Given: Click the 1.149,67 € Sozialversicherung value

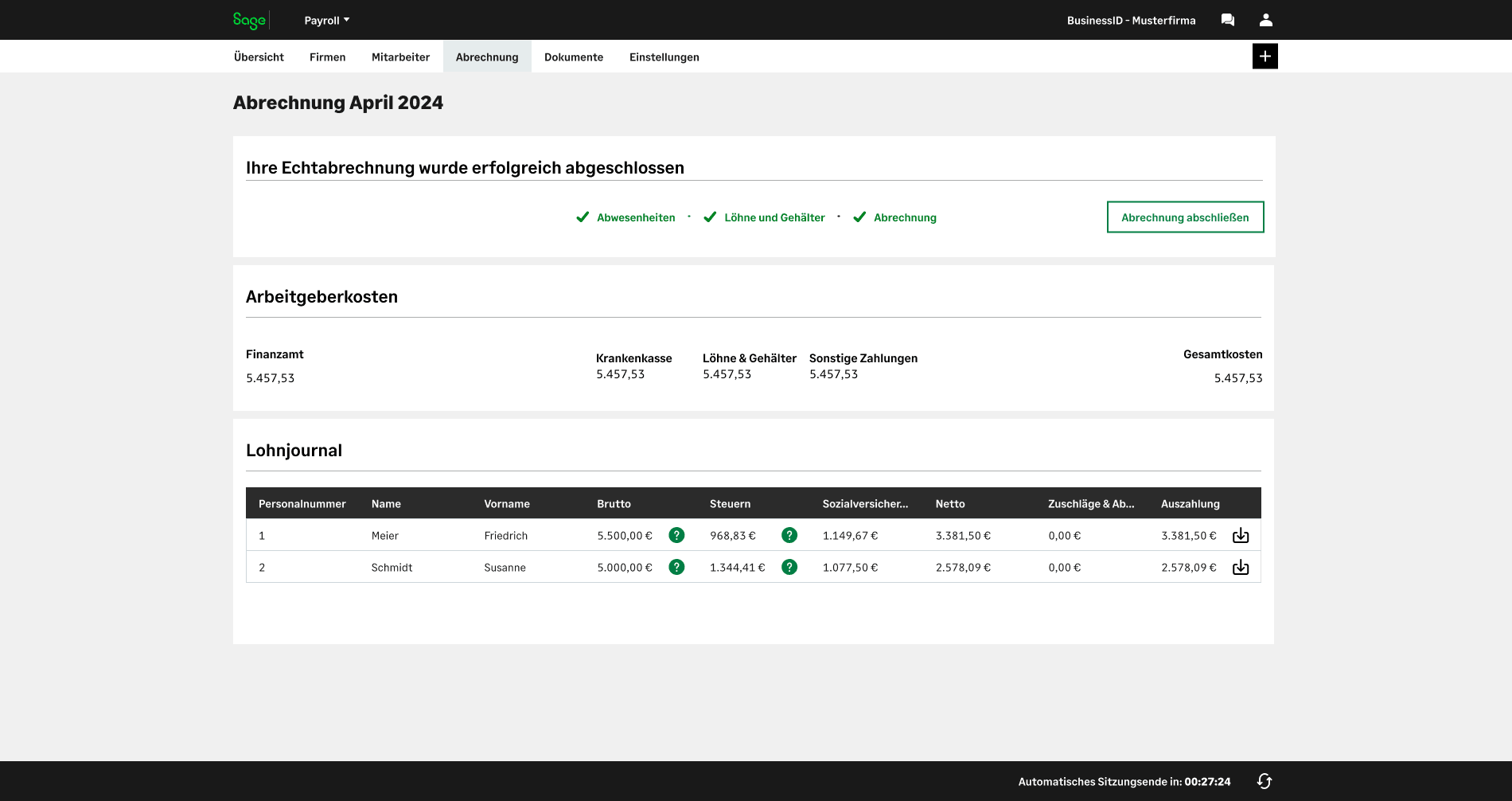Looking at the screenshot, I should point(851,536).
